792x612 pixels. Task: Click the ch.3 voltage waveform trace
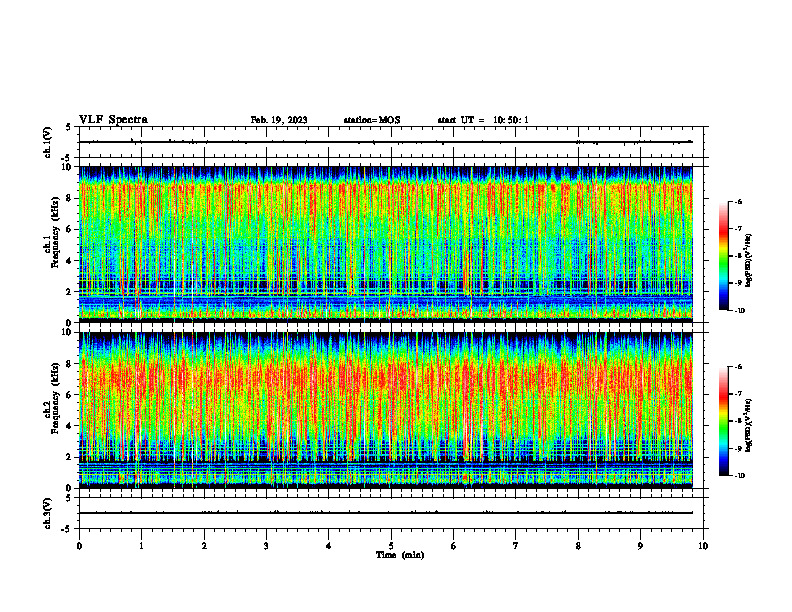386,513
